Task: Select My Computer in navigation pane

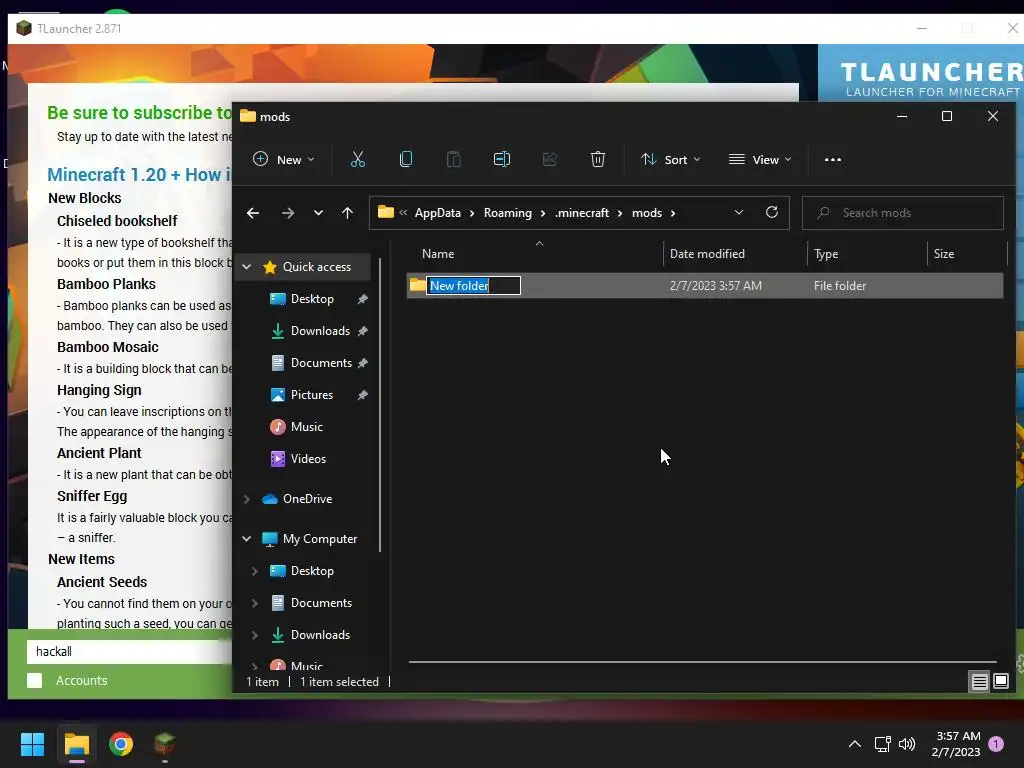Action: (x=320, y=539)
